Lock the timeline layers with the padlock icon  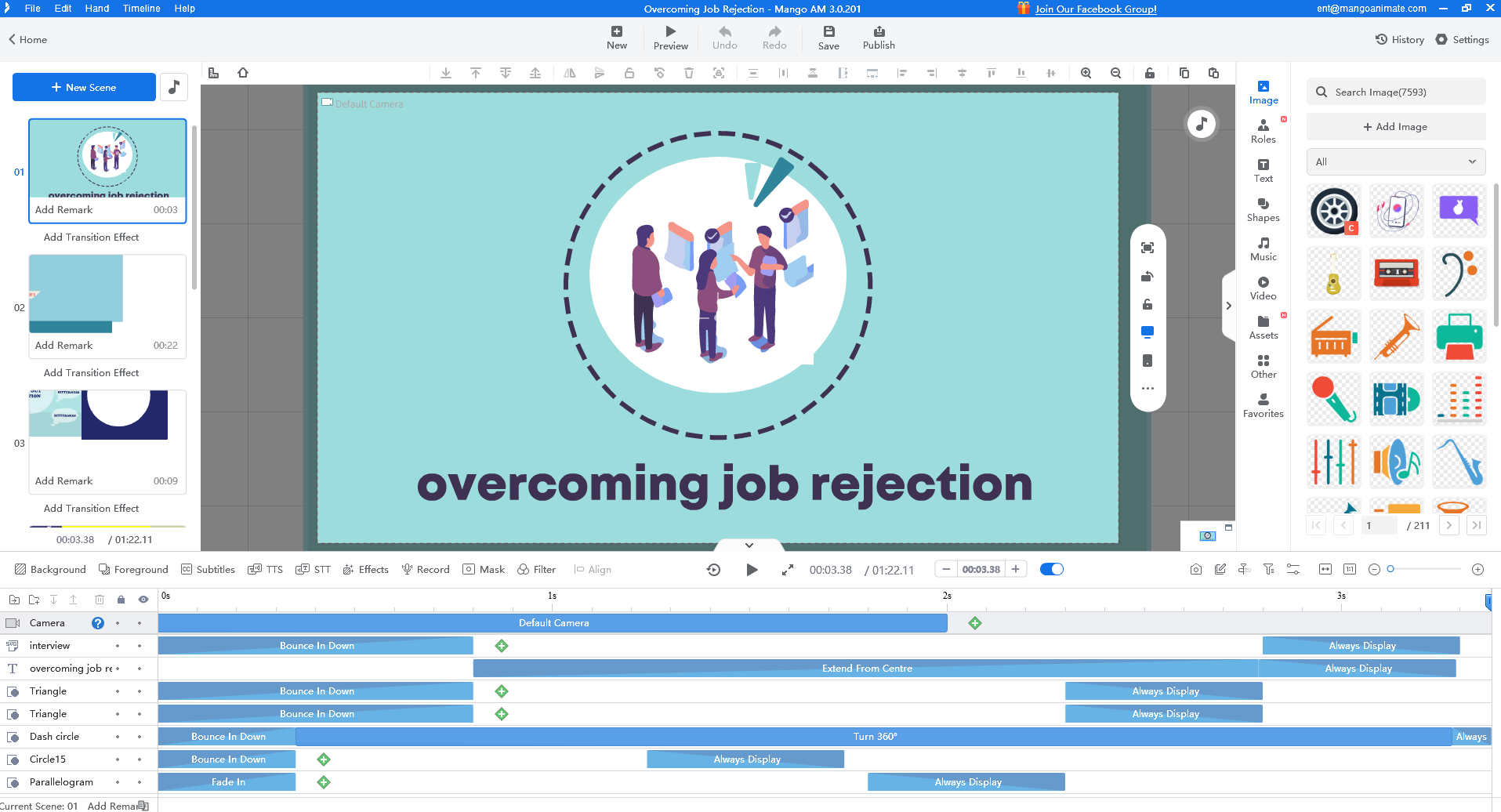click(121, 599)
